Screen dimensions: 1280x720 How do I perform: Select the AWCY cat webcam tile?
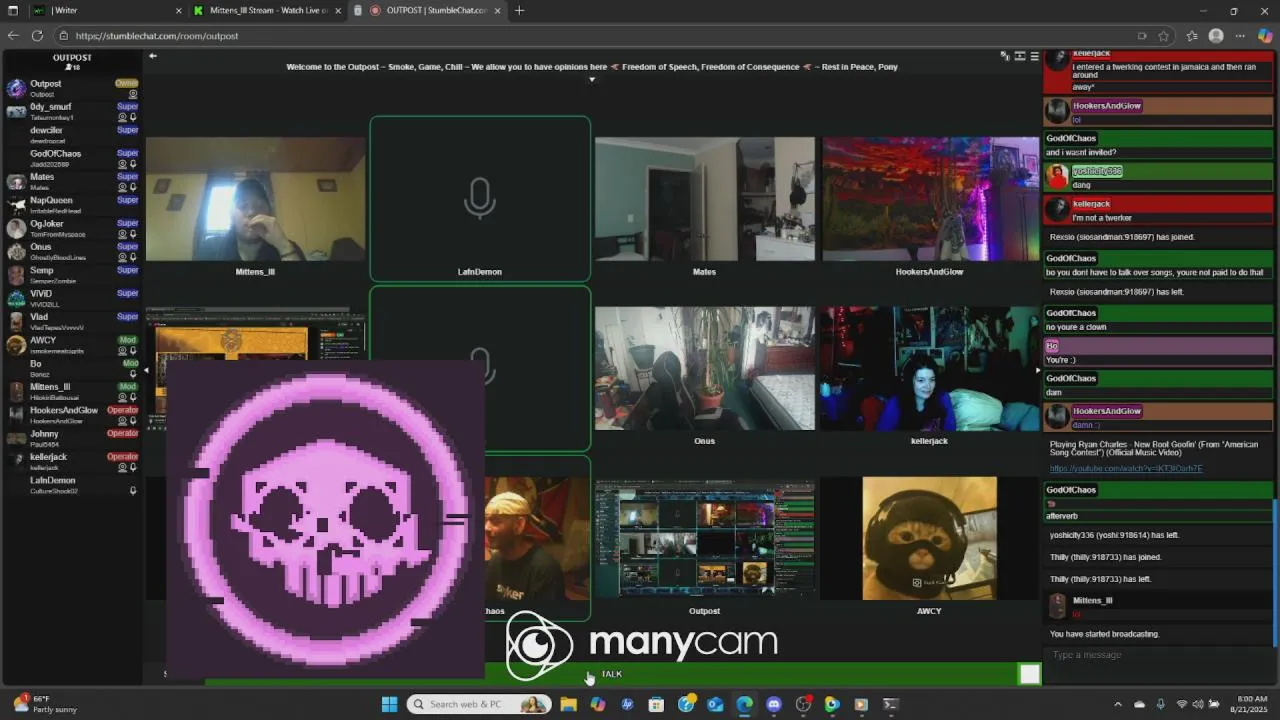[x=930, y=538]
